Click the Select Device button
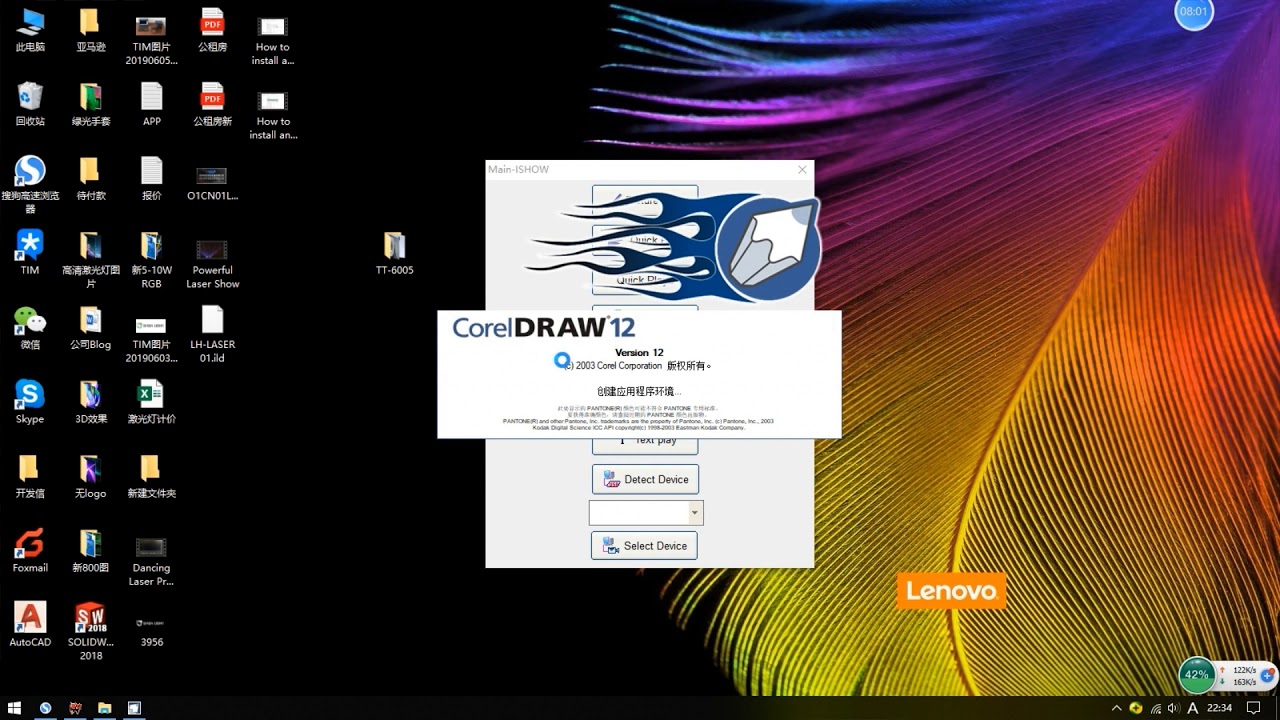 click(x=644, y=545)
